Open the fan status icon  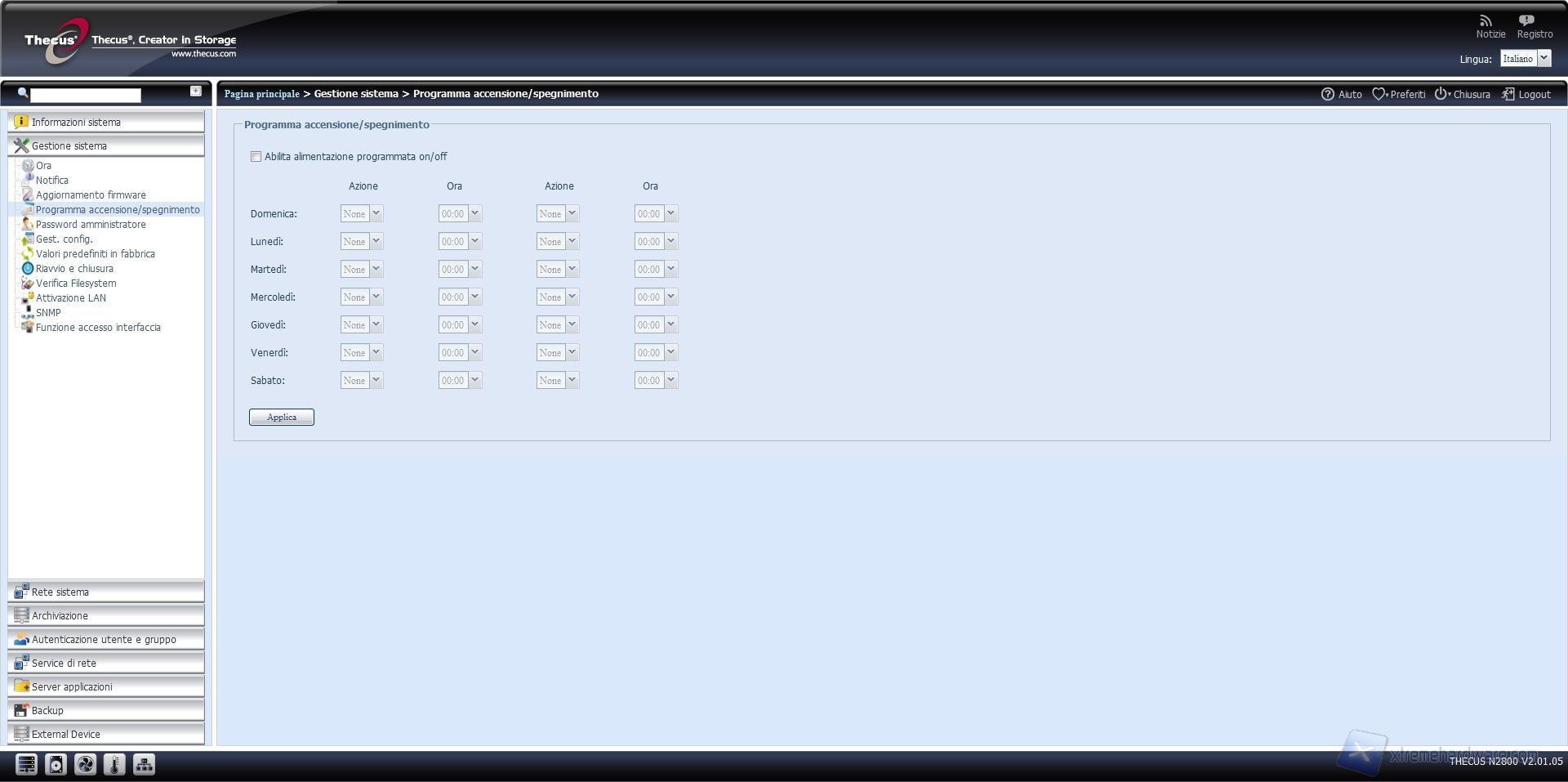pos(85,764)
